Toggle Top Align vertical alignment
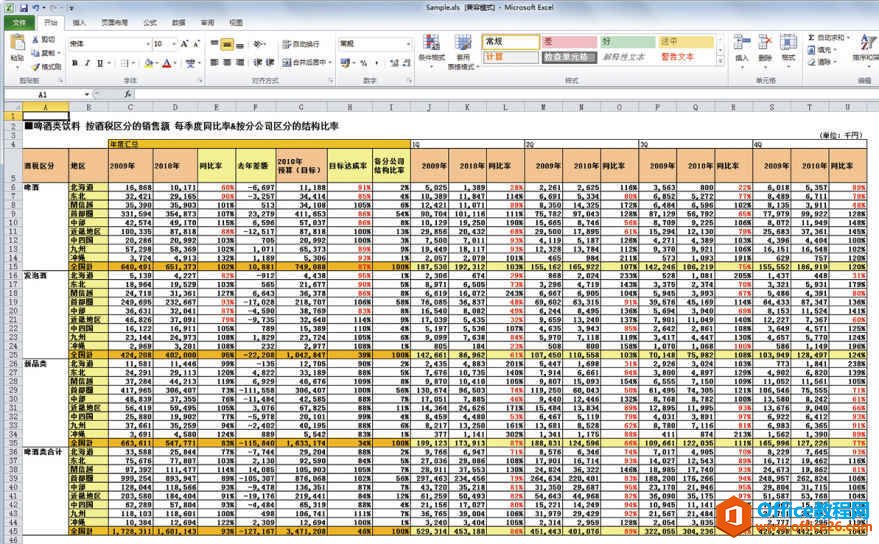 tap(215, 44)
